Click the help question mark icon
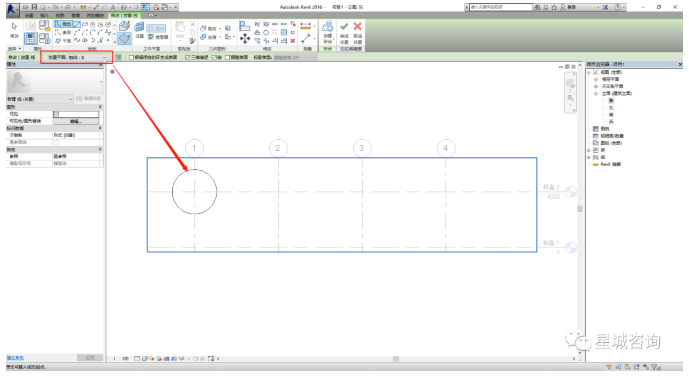The height and width of the screenshot is (377, 689). (x=617, y=7)
